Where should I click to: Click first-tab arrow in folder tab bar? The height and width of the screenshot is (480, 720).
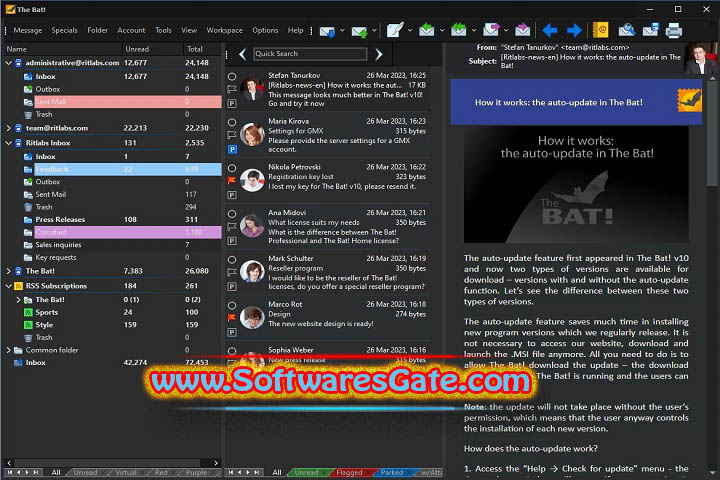point(10,472)
